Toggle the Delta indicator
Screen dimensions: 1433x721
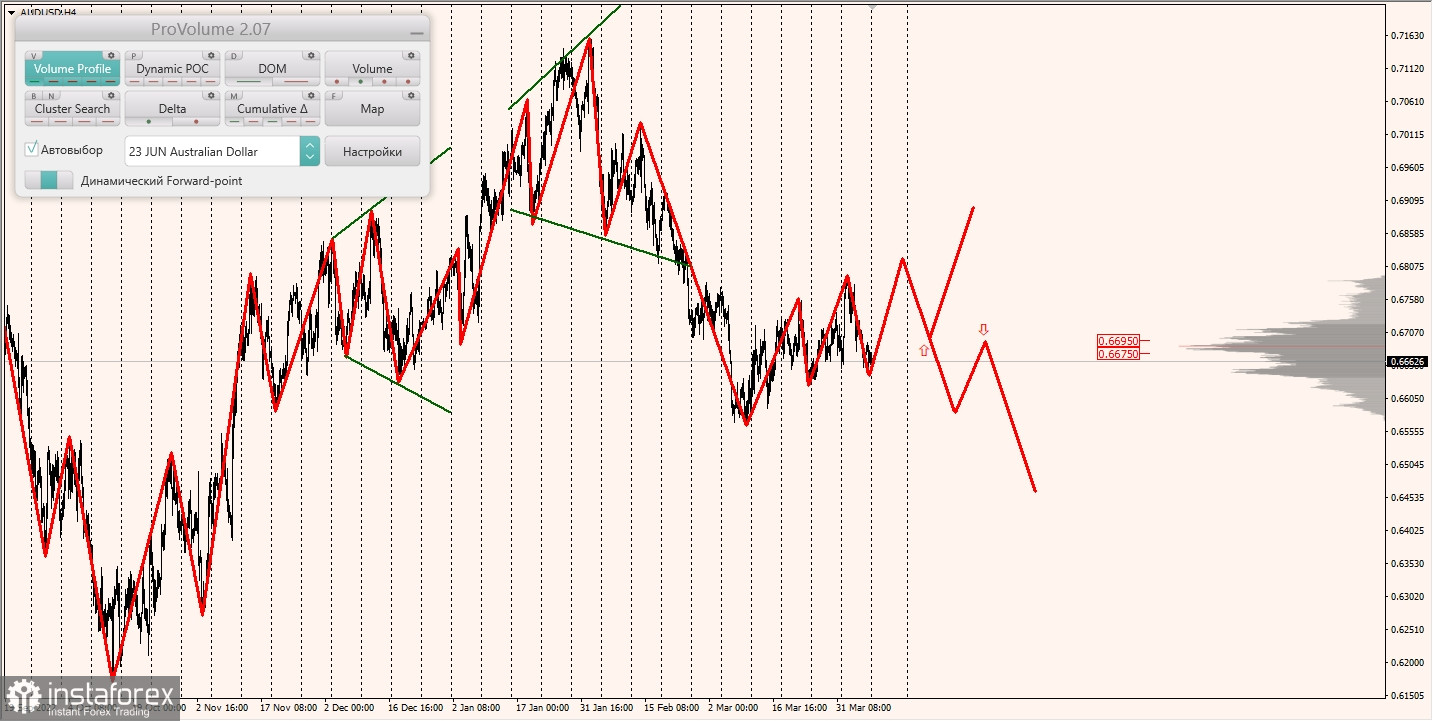point(172,109)
